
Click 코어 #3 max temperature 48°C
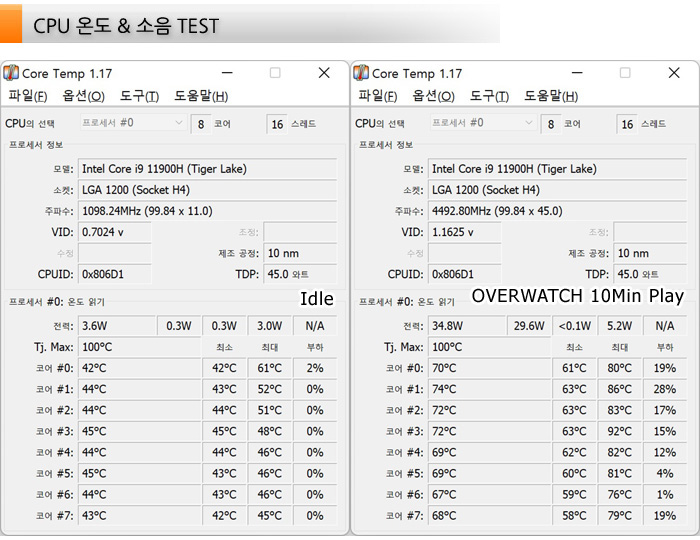(x=270, y=431)
